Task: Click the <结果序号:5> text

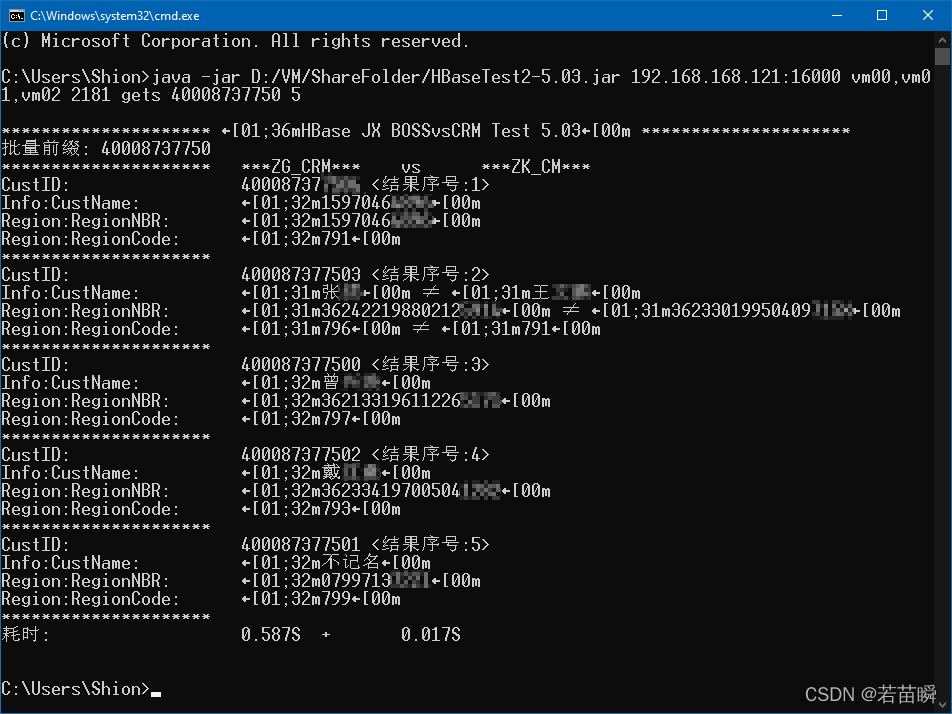Action: (x=430, y=545)
